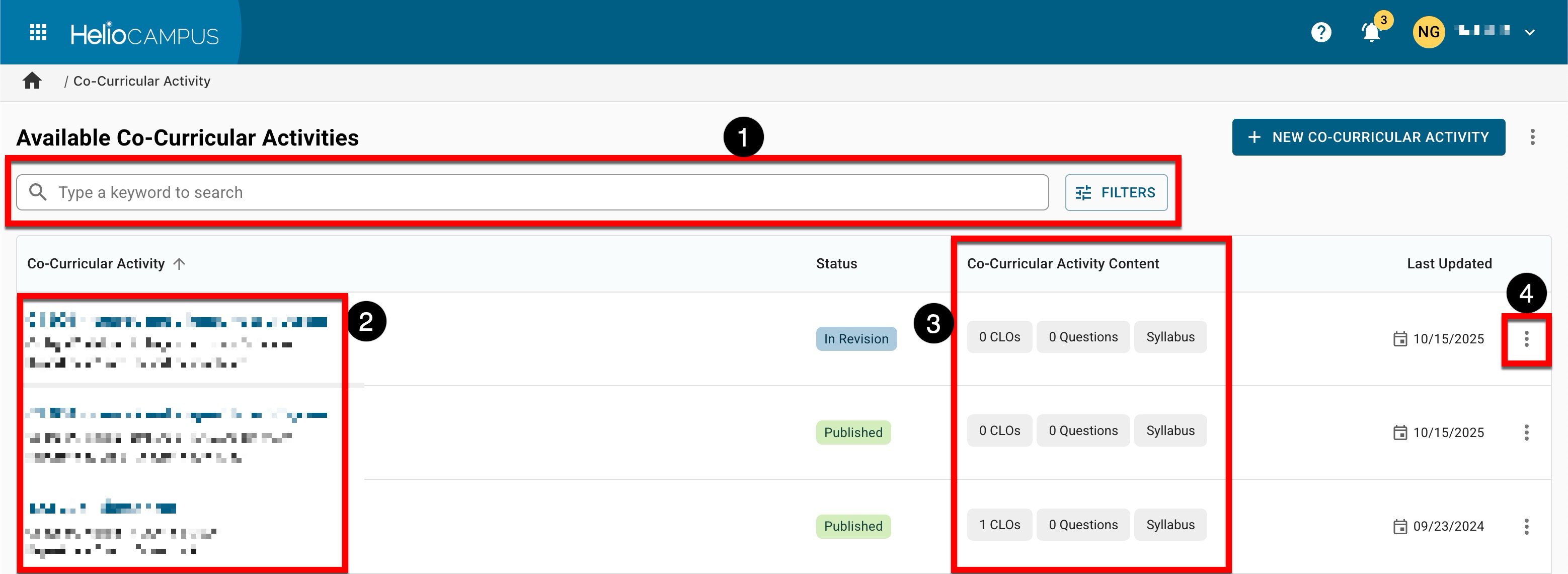The width and height of the screenshot is (1568, 574).
Task: Click the home icon in breadcrumb
Action: tap(32, 81)
